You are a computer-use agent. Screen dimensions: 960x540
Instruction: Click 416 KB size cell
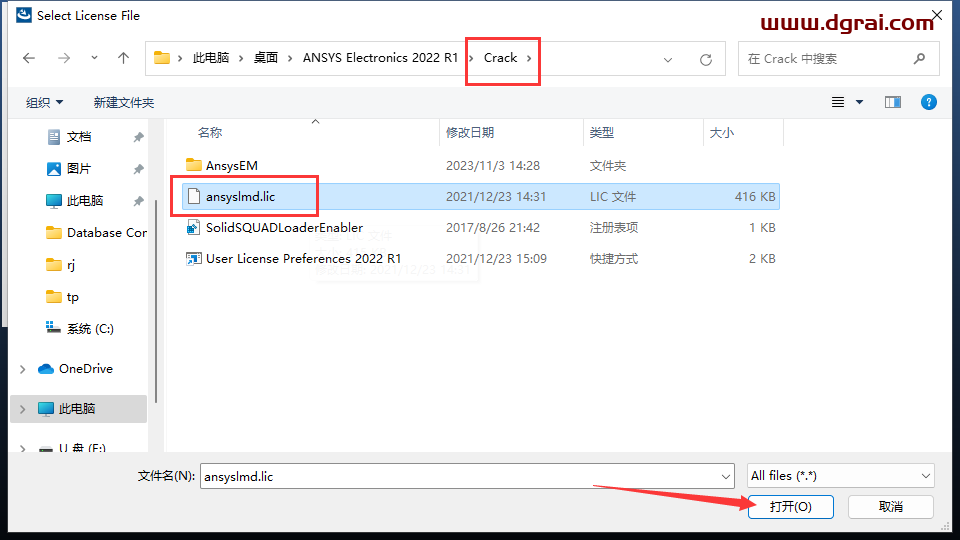(754, 197)
